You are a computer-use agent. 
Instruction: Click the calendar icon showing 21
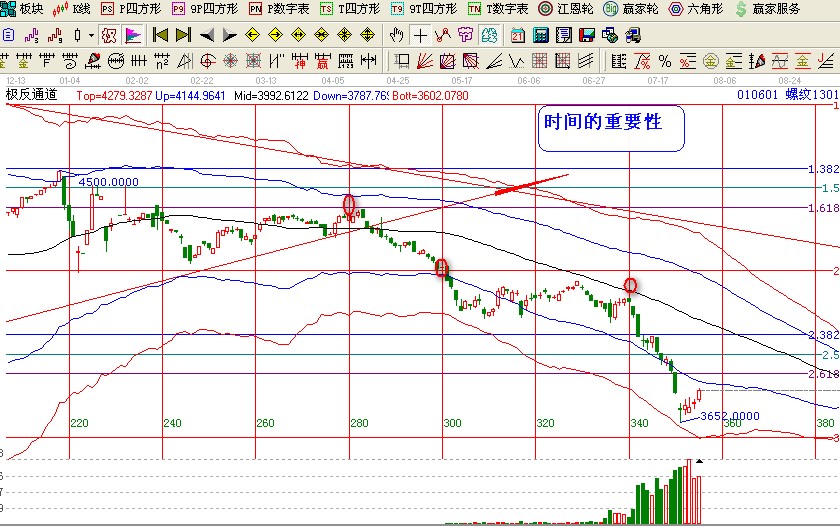click(518, 35)
